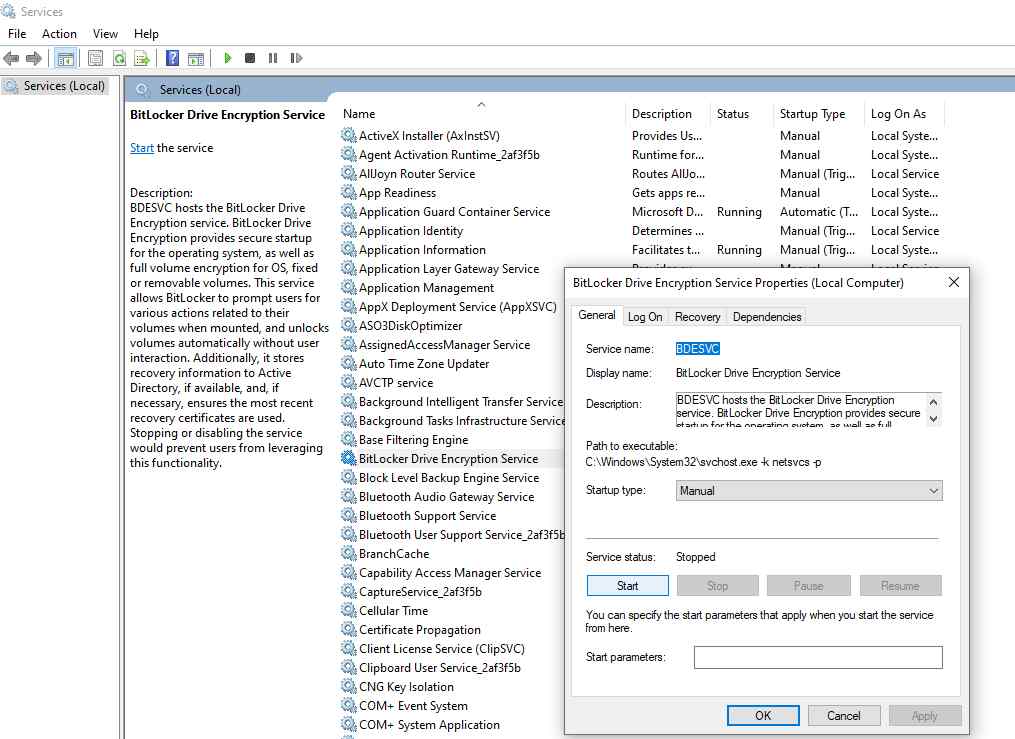Click the 'Start the service' link

pyautogui.click(x=142, y=148)
